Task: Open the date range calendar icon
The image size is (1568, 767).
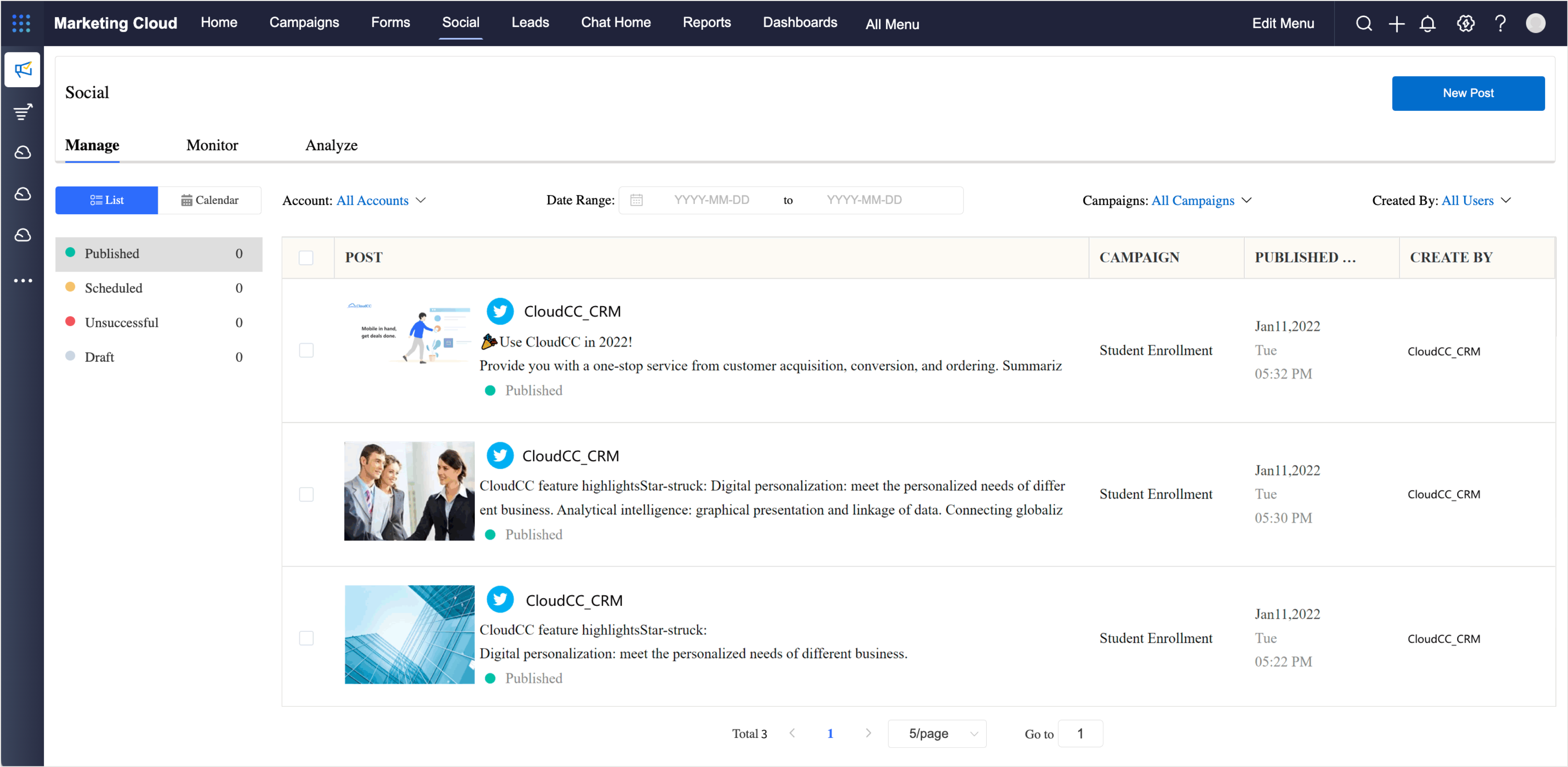Action: click(636, 200)
